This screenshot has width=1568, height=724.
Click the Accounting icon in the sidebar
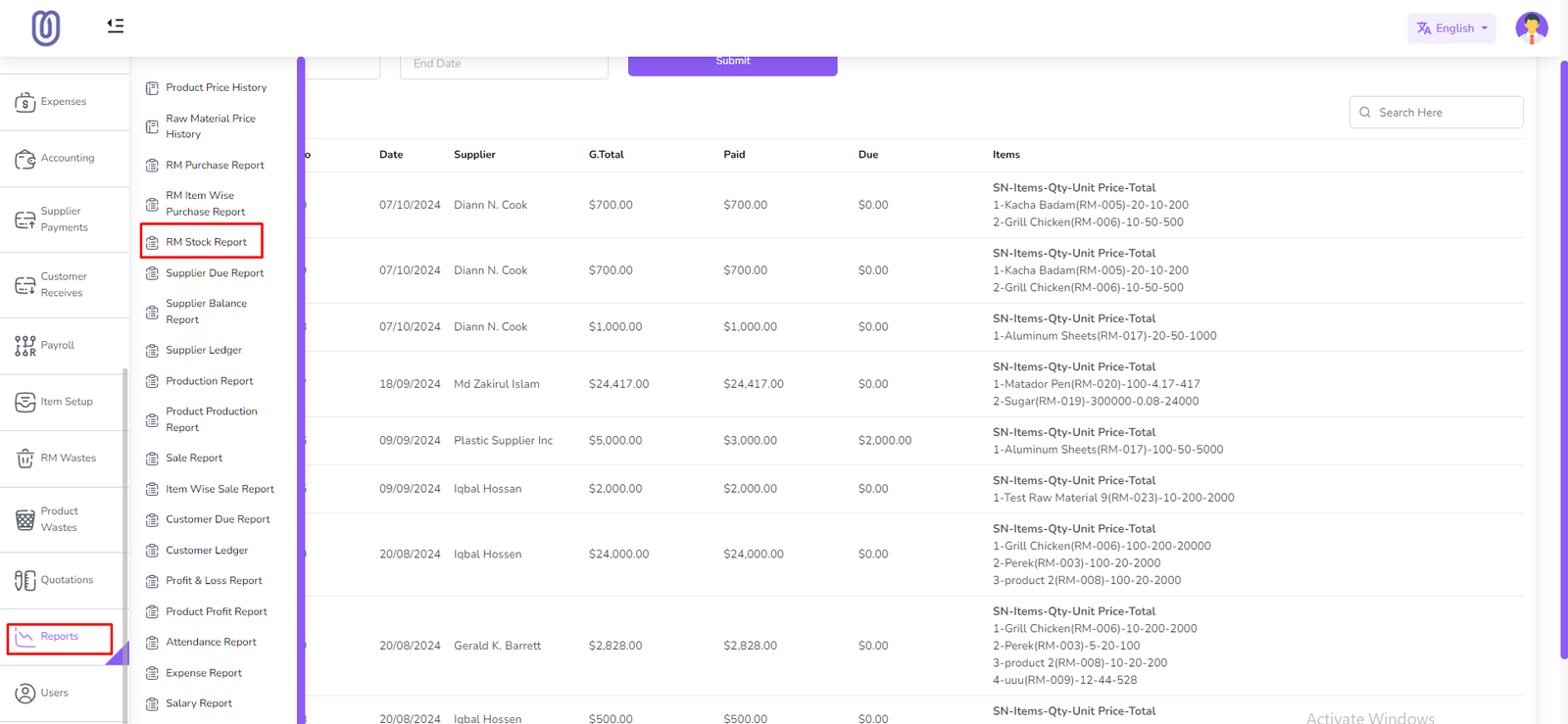25,159
